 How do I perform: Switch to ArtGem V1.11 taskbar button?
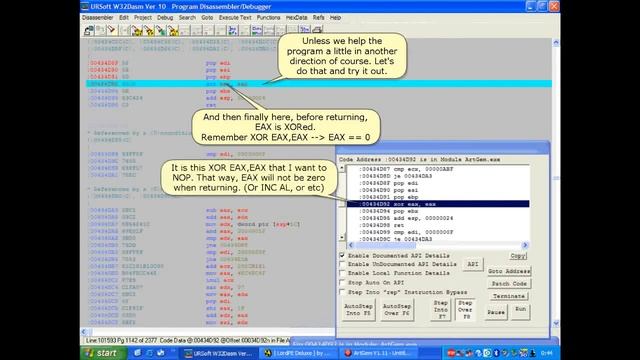[380, 353]
